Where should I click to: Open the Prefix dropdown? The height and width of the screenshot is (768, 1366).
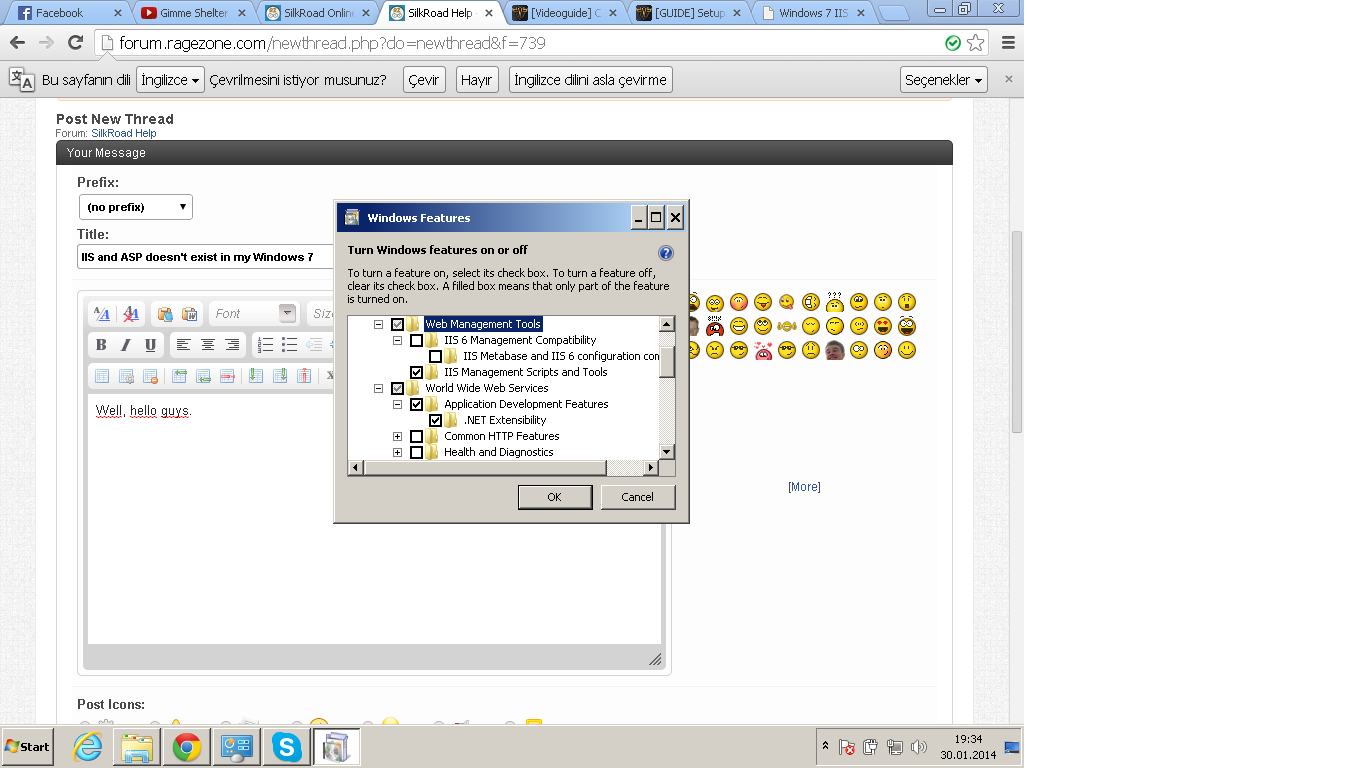[136, 207]
